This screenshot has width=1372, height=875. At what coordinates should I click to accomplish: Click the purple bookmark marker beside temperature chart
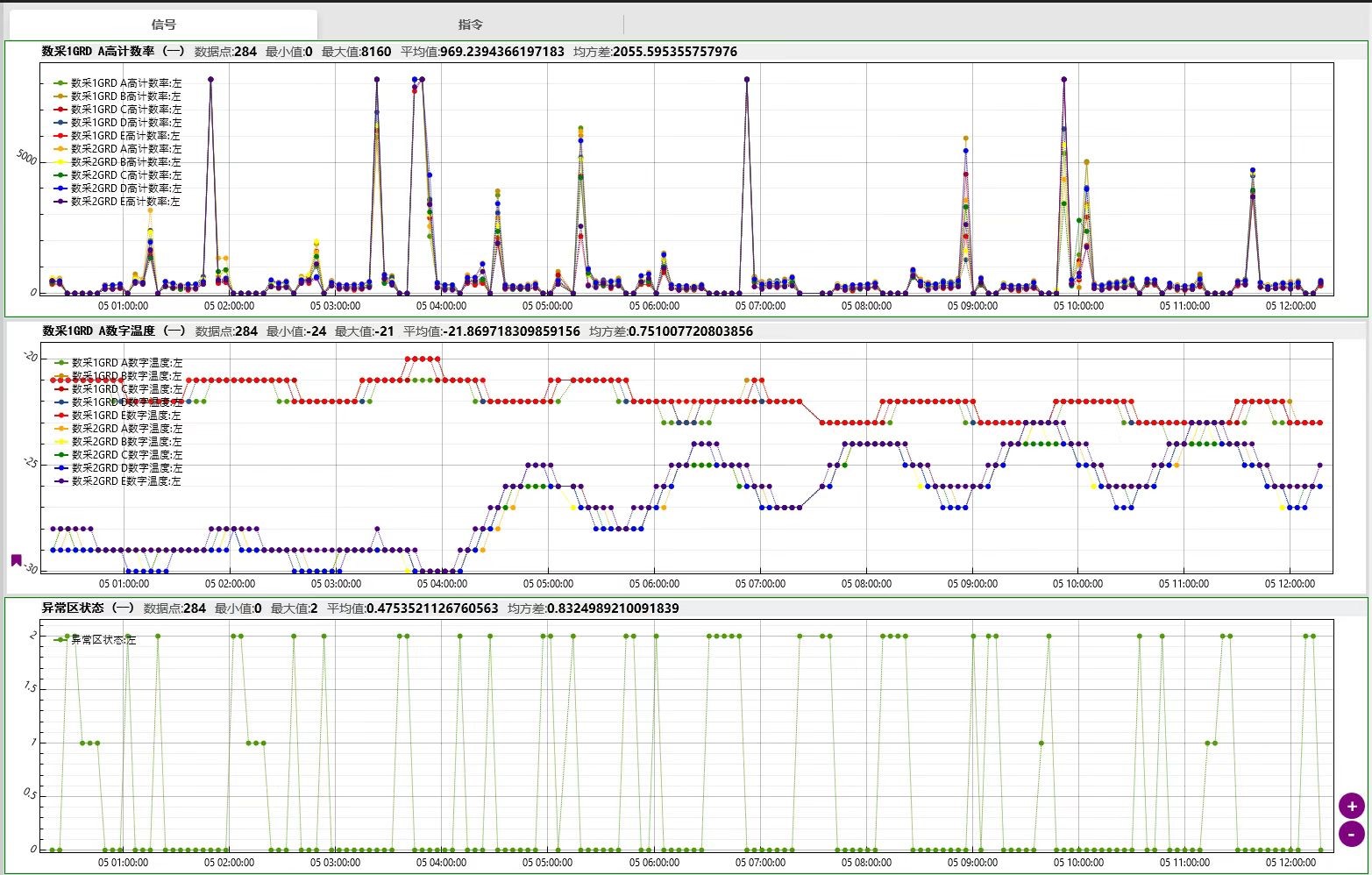point(16,560)
